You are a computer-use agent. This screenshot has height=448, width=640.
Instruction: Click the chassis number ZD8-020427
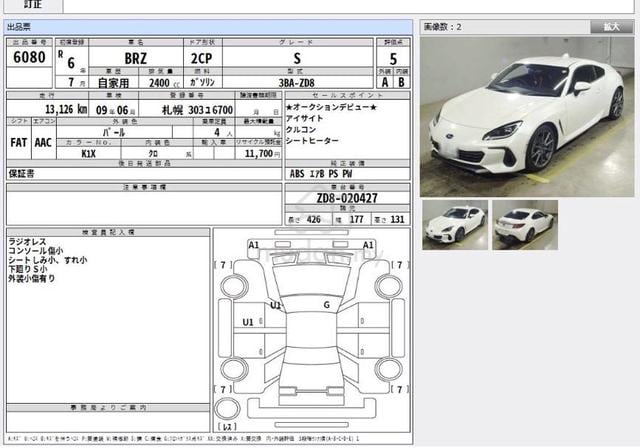pyautogui.click(x=347, y=198)
